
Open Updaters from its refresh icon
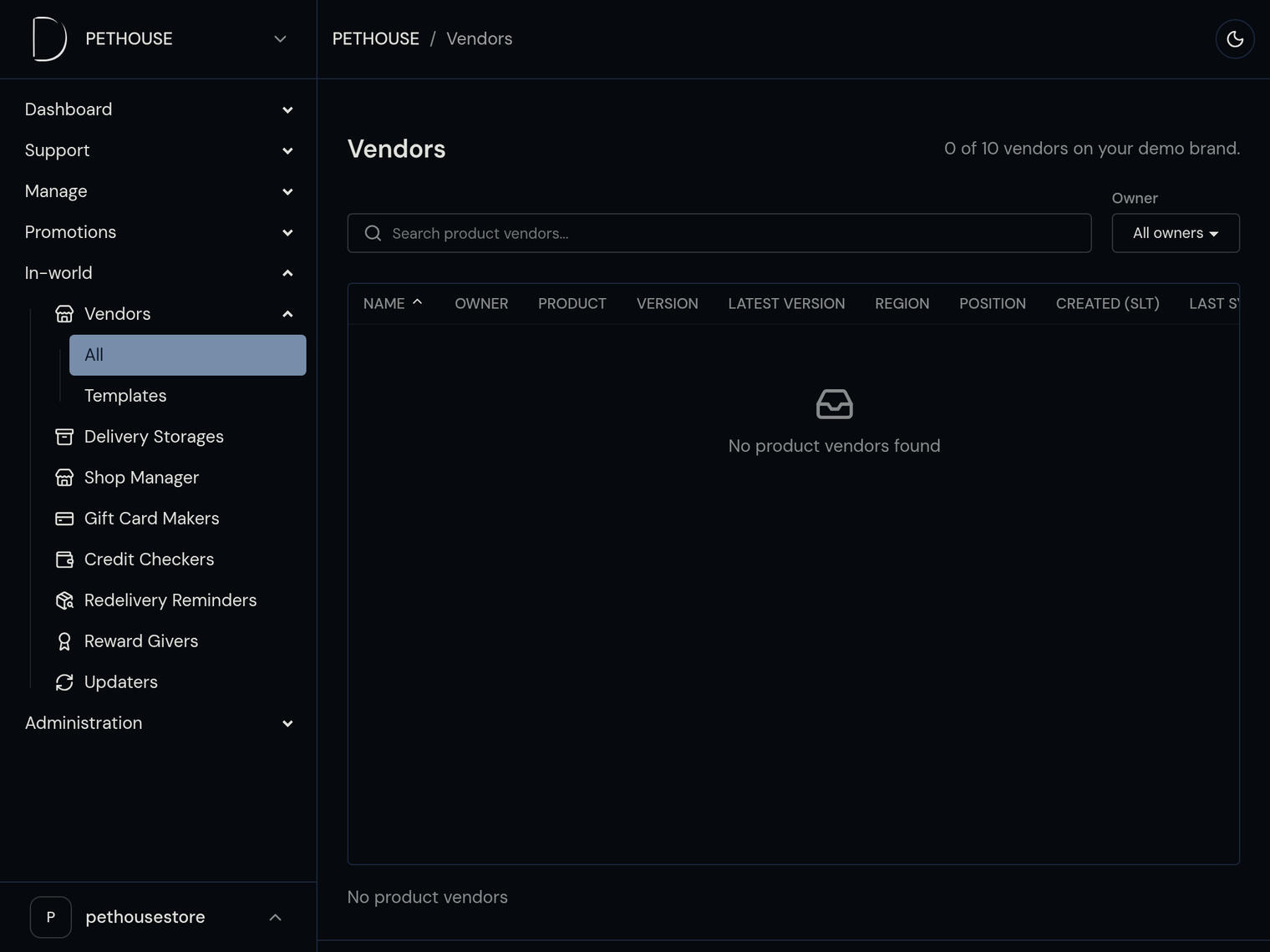[64, 682]
